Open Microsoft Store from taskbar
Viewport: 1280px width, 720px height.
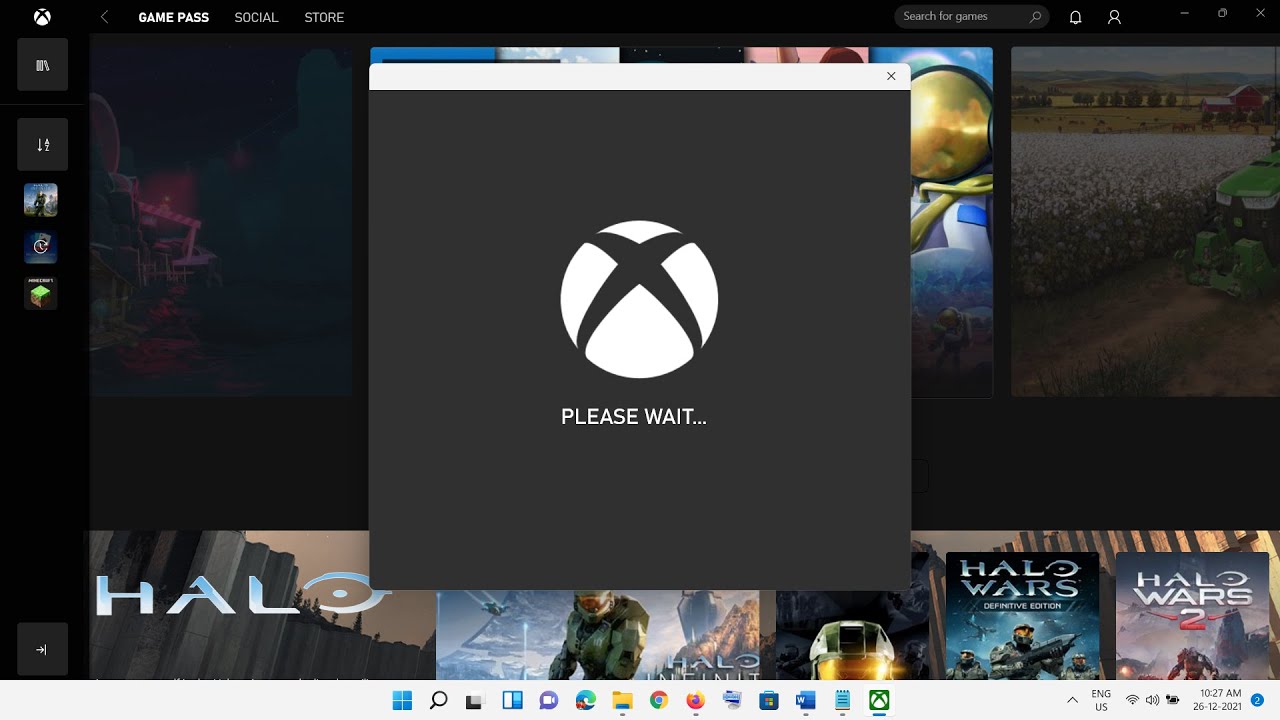769,700
